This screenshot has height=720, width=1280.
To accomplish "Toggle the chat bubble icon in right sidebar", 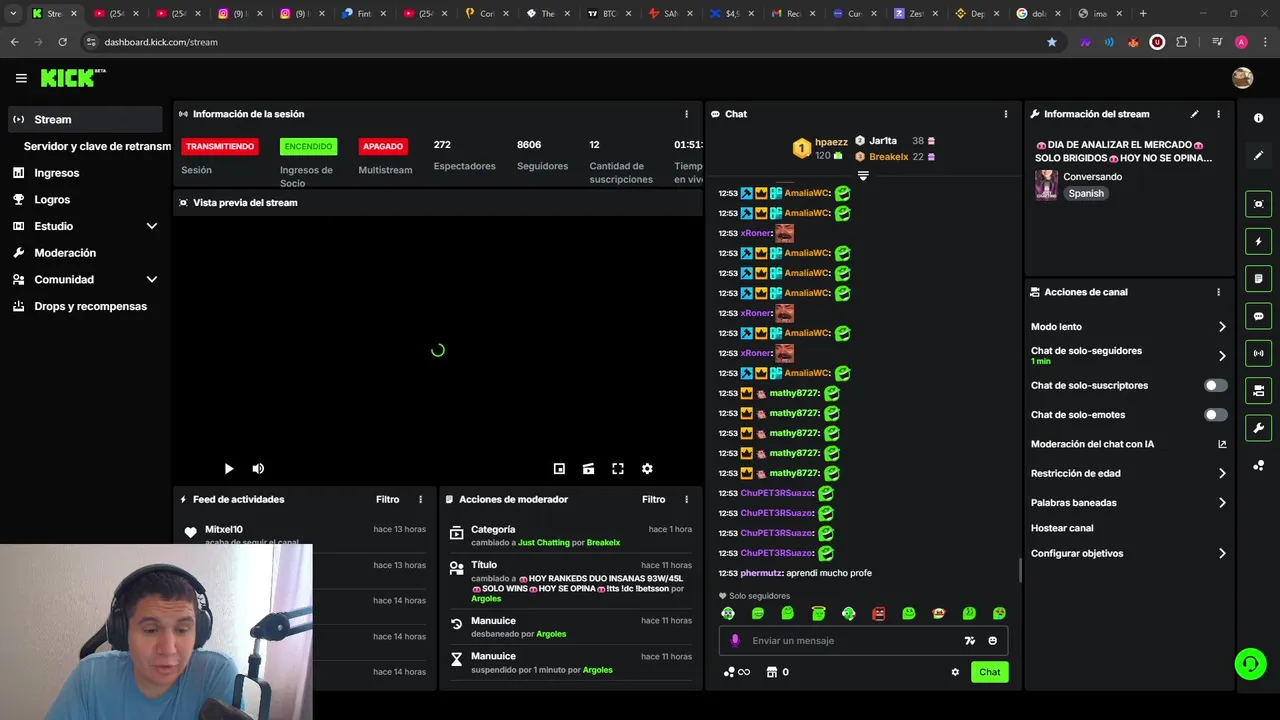I will click(x=1258, y=316).
